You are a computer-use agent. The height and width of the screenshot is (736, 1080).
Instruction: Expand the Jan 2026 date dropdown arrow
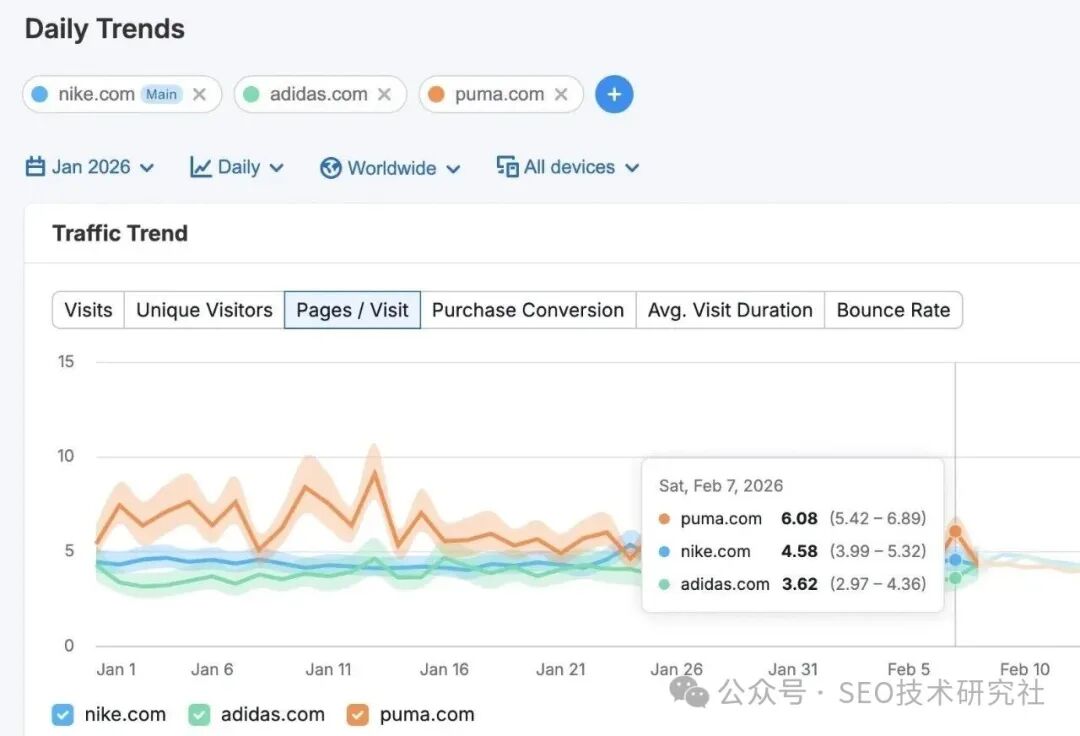[x=147, y=168]
